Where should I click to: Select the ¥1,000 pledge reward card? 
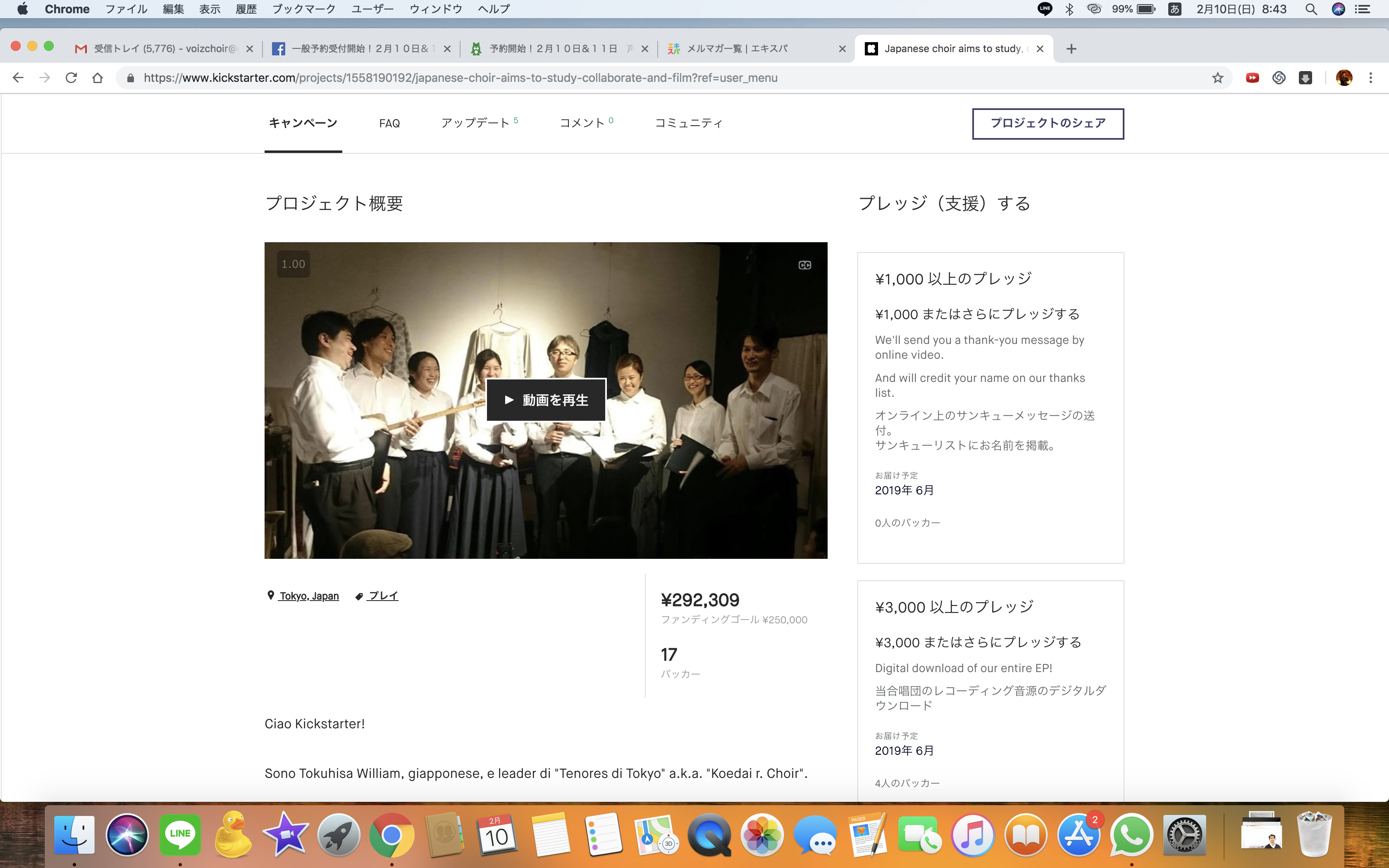(990, 408)
